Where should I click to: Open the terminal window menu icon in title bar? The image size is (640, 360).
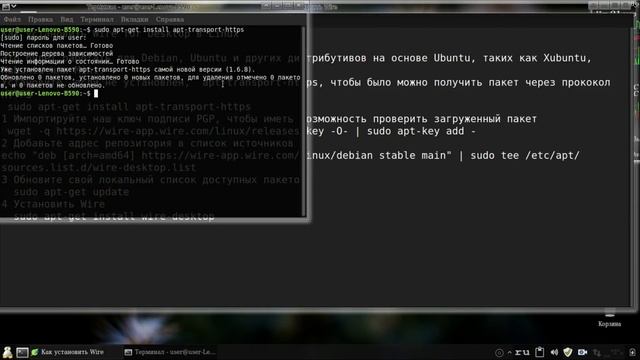pos(6,6)
